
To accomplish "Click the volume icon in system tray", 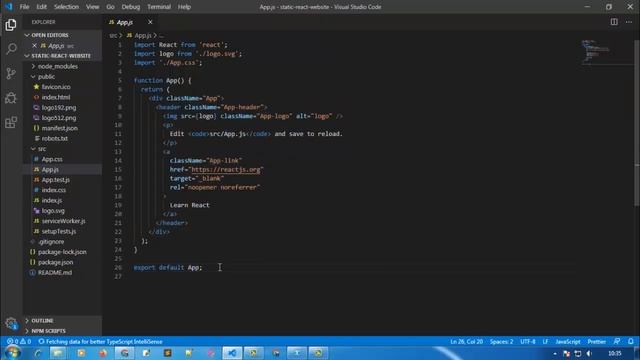I will [x=589, y=353].
